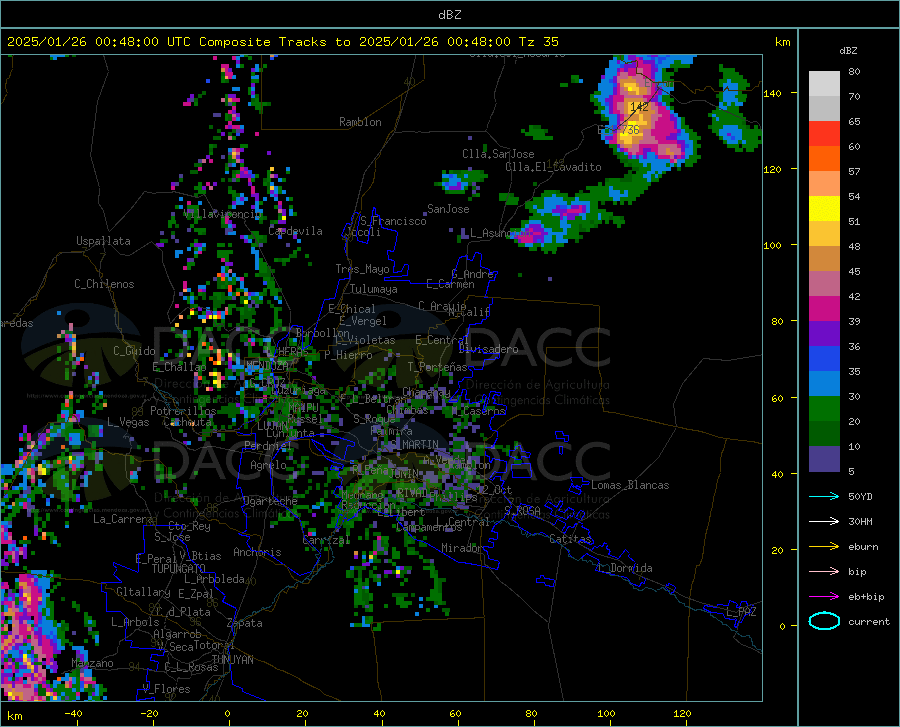The width and height of the screenshot is (900, 727).
Task: Click the 'km' unit label at top right
Action: [782, 42]
